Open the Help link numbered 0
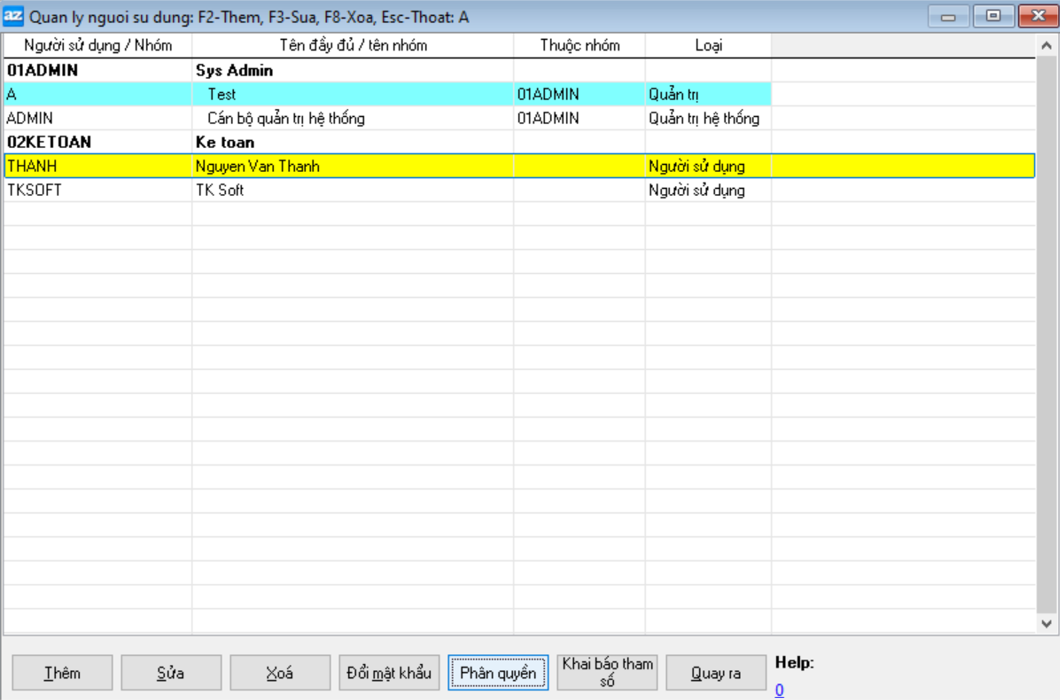This screenshot has width=1060, height=700. 779,690
